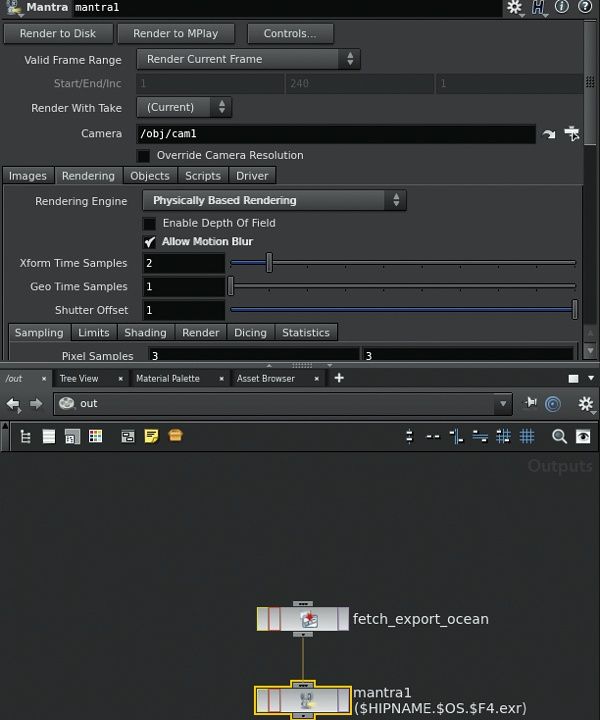The width and height of the screenshot is (600, 720).
Task: Open the pane tab options arrow
Action: [x=591, y=378]
